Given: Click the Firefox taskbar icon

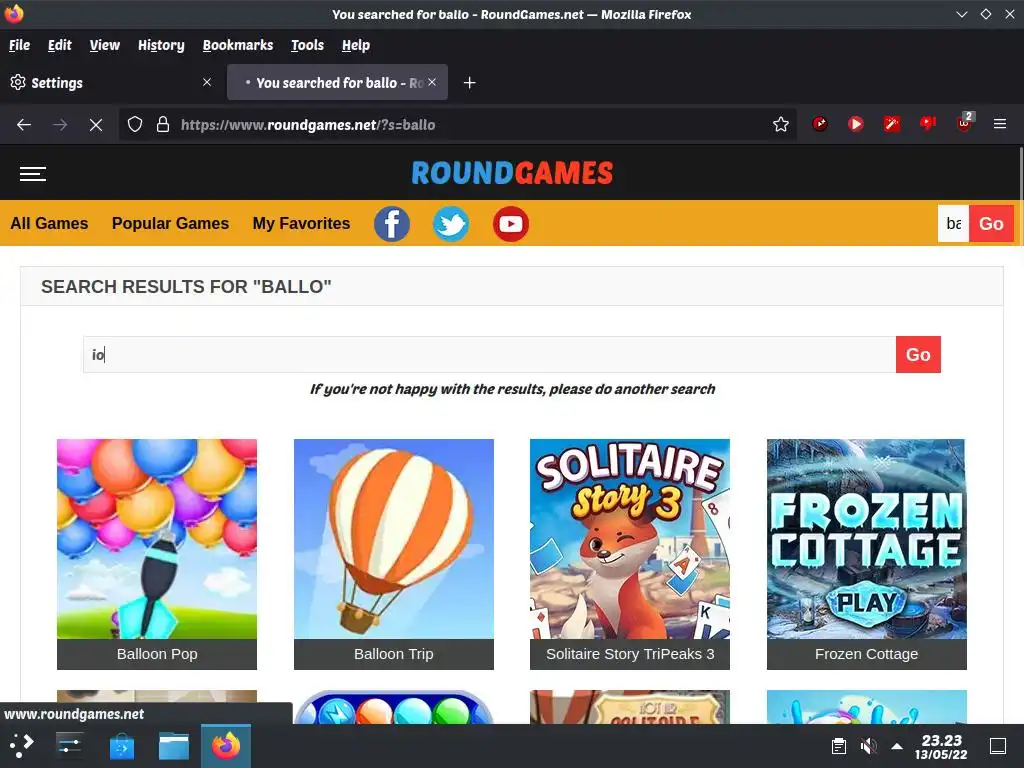Looking at the screenshot, I should (226, 745).
